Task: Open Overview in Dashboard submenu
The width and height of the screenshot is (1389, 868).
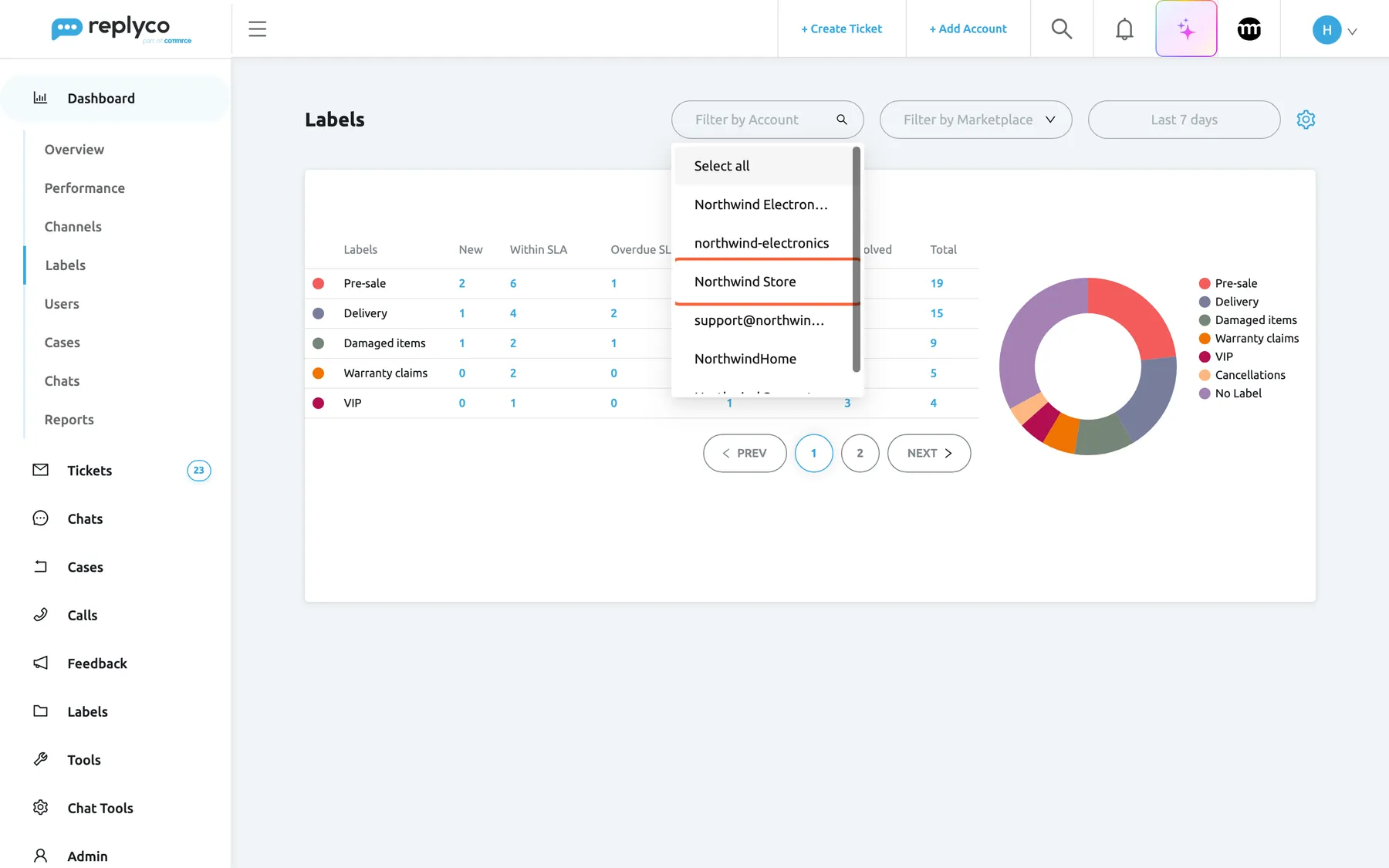Action: click(x=74, y=150)
